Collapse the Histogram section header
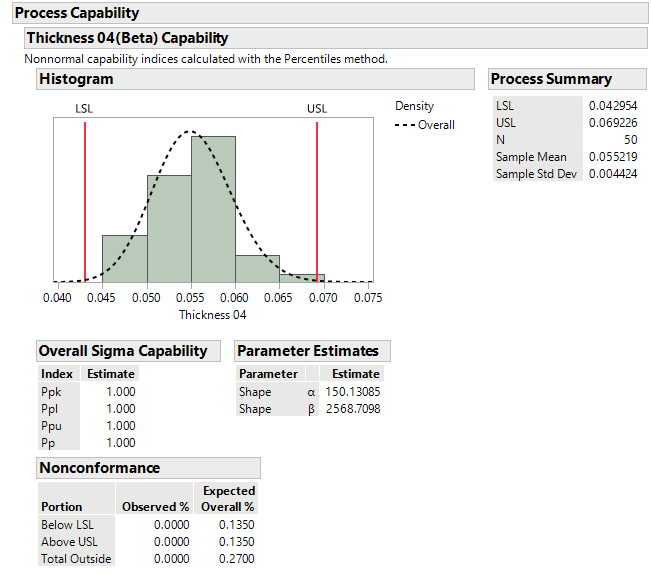This screenshot has width=651, height=574. tap(255, 79)
